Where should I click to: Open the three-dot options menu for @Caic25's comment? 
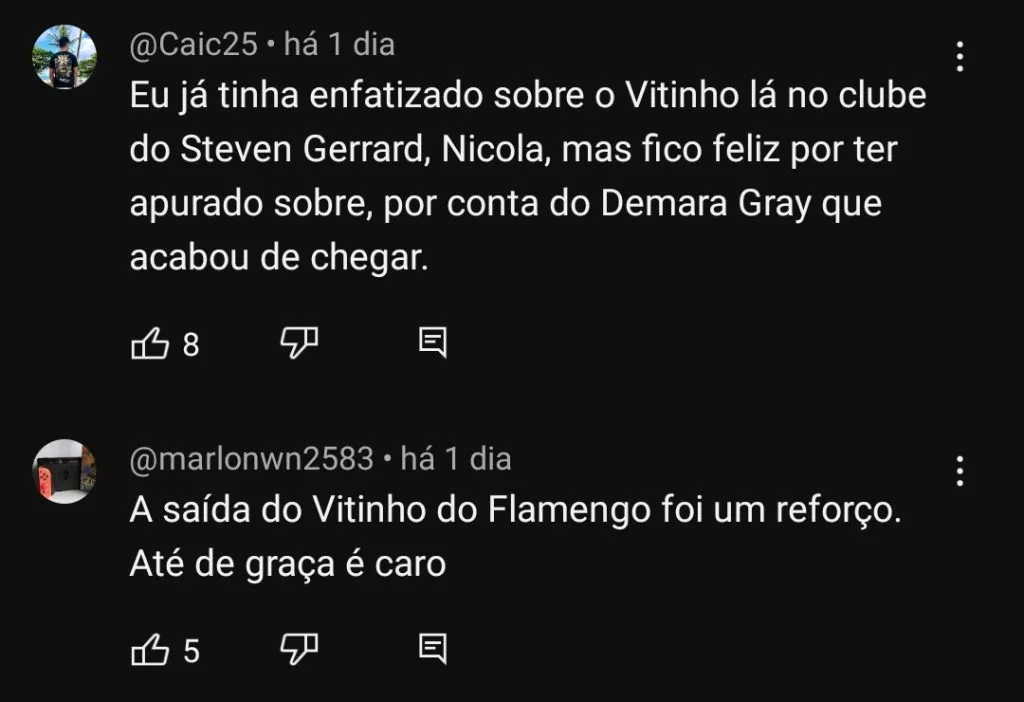[x=959, y=56]
